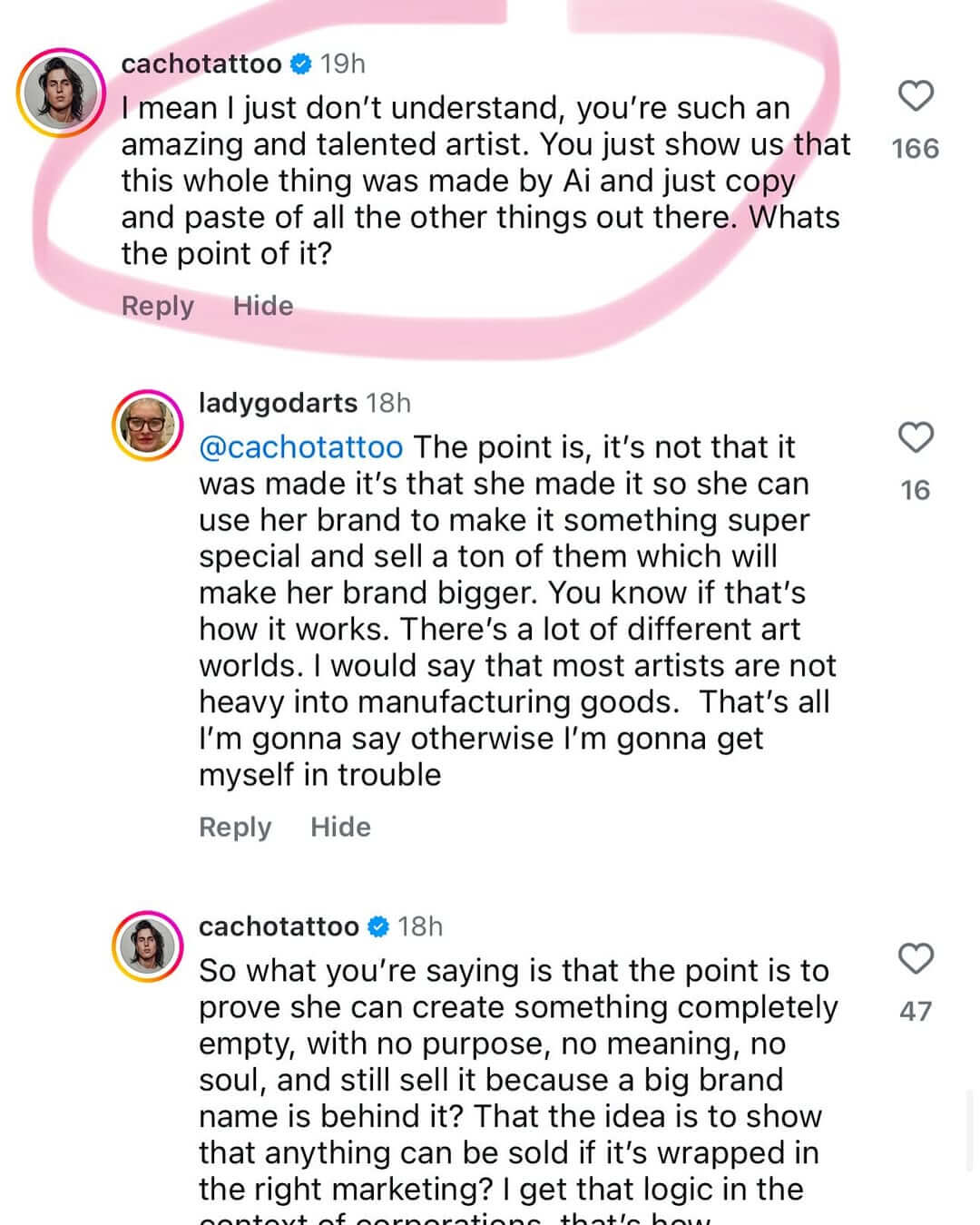View the 16 likes on ladygodarts' reply
980x1225 pixels.
[915, 490]
